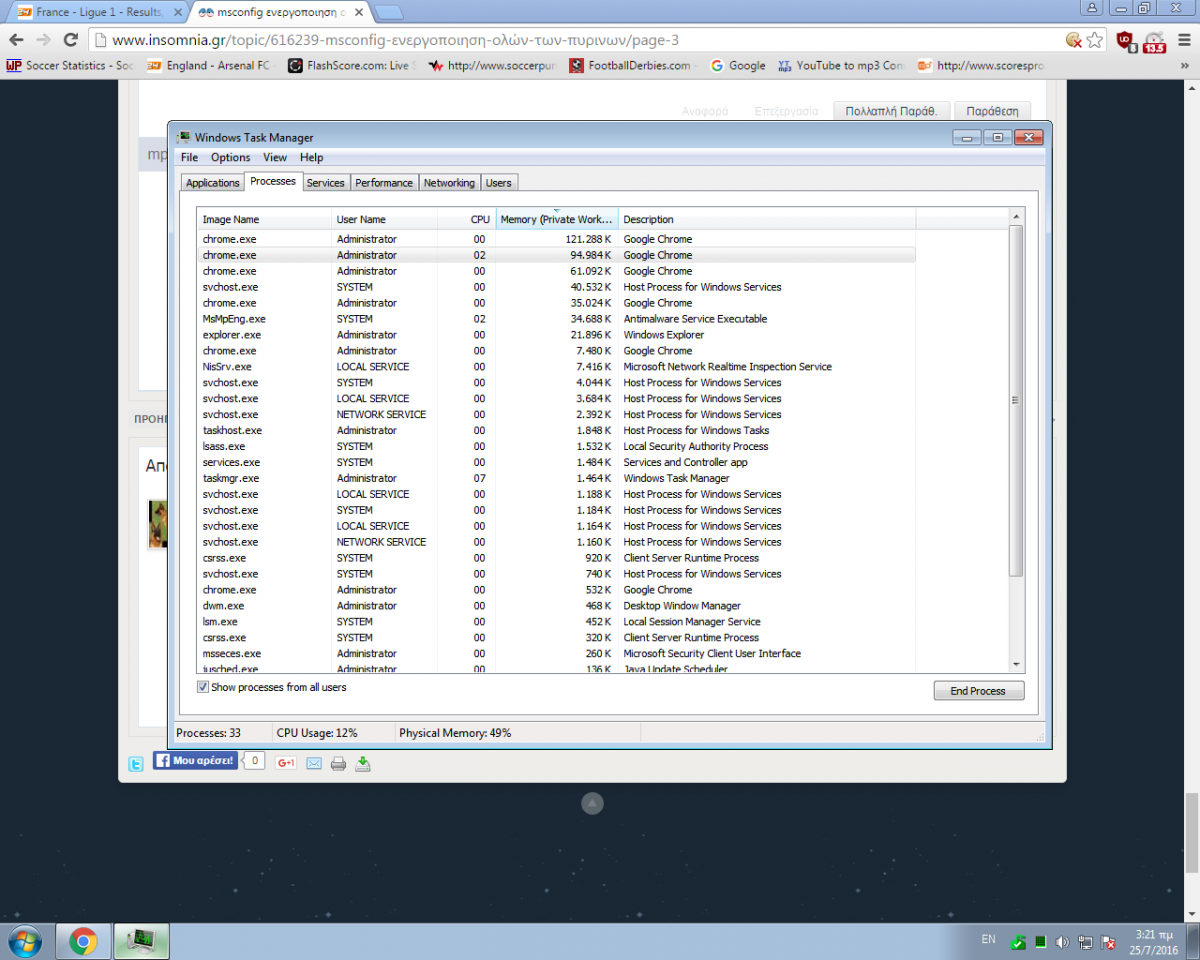Click the volume speaker icon in system tray

pos(1062,942)
